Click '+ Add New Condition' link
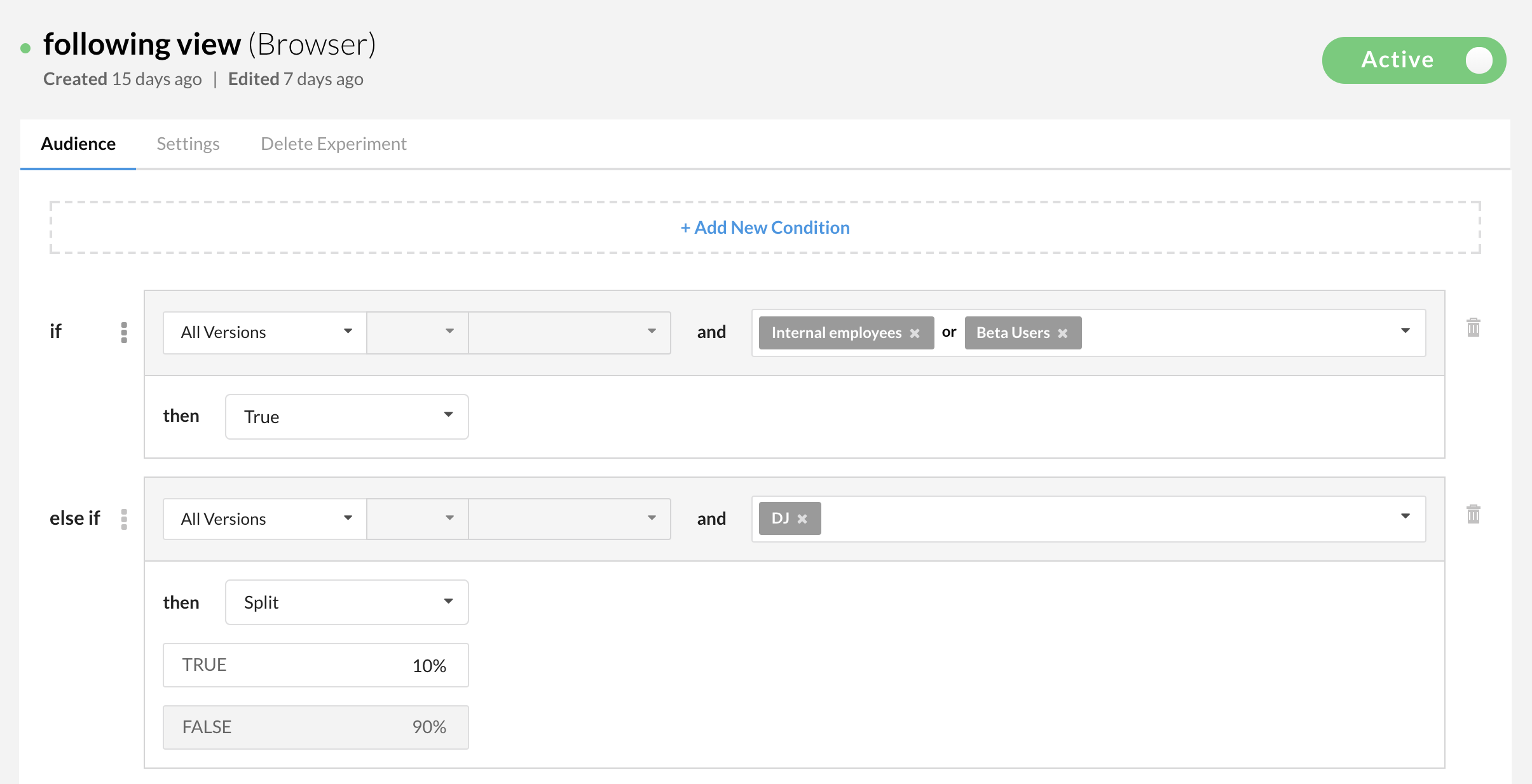 (765, 227)
